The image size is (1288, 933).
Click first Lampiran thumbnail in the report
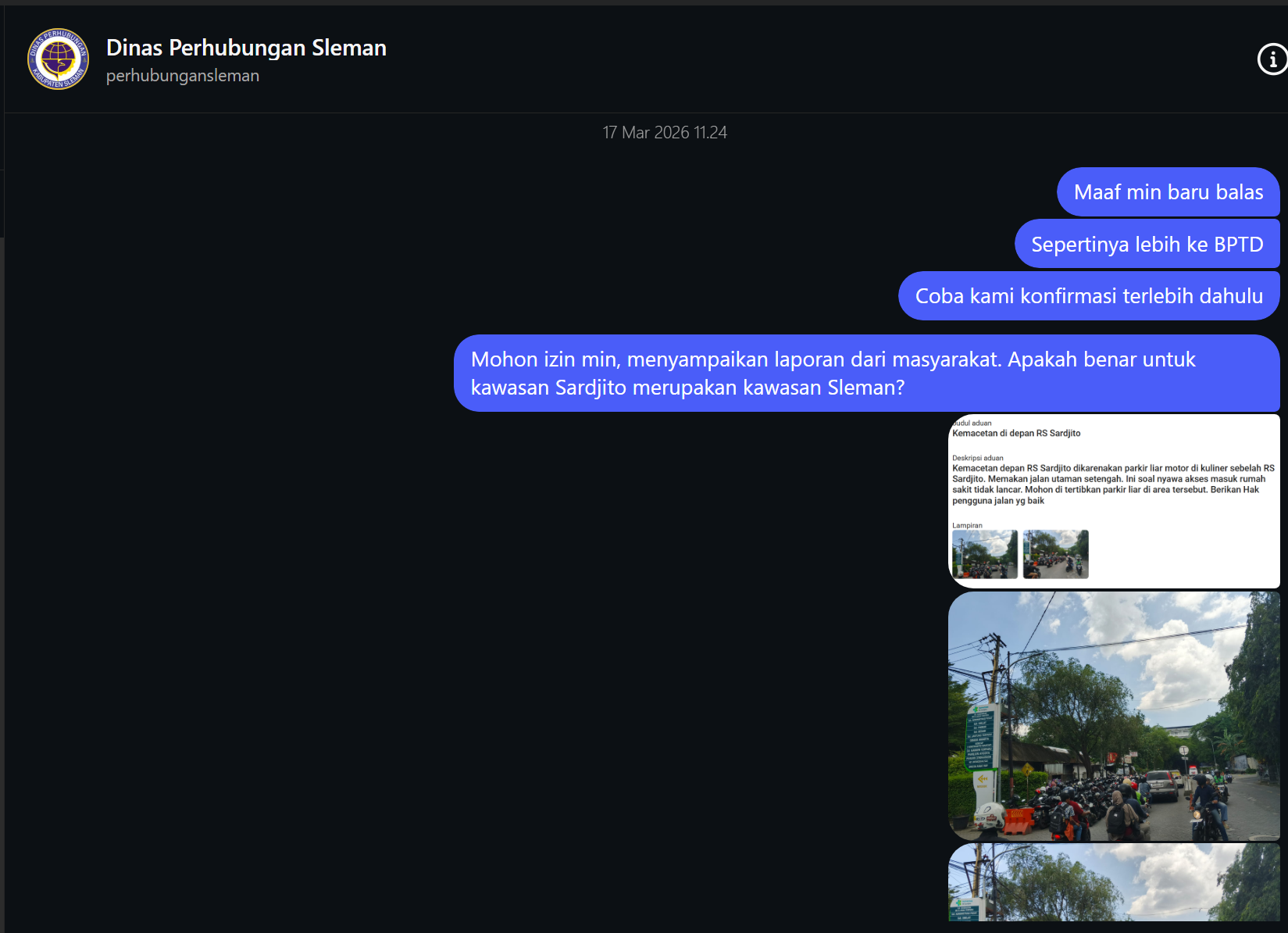(x=984, y=554)
